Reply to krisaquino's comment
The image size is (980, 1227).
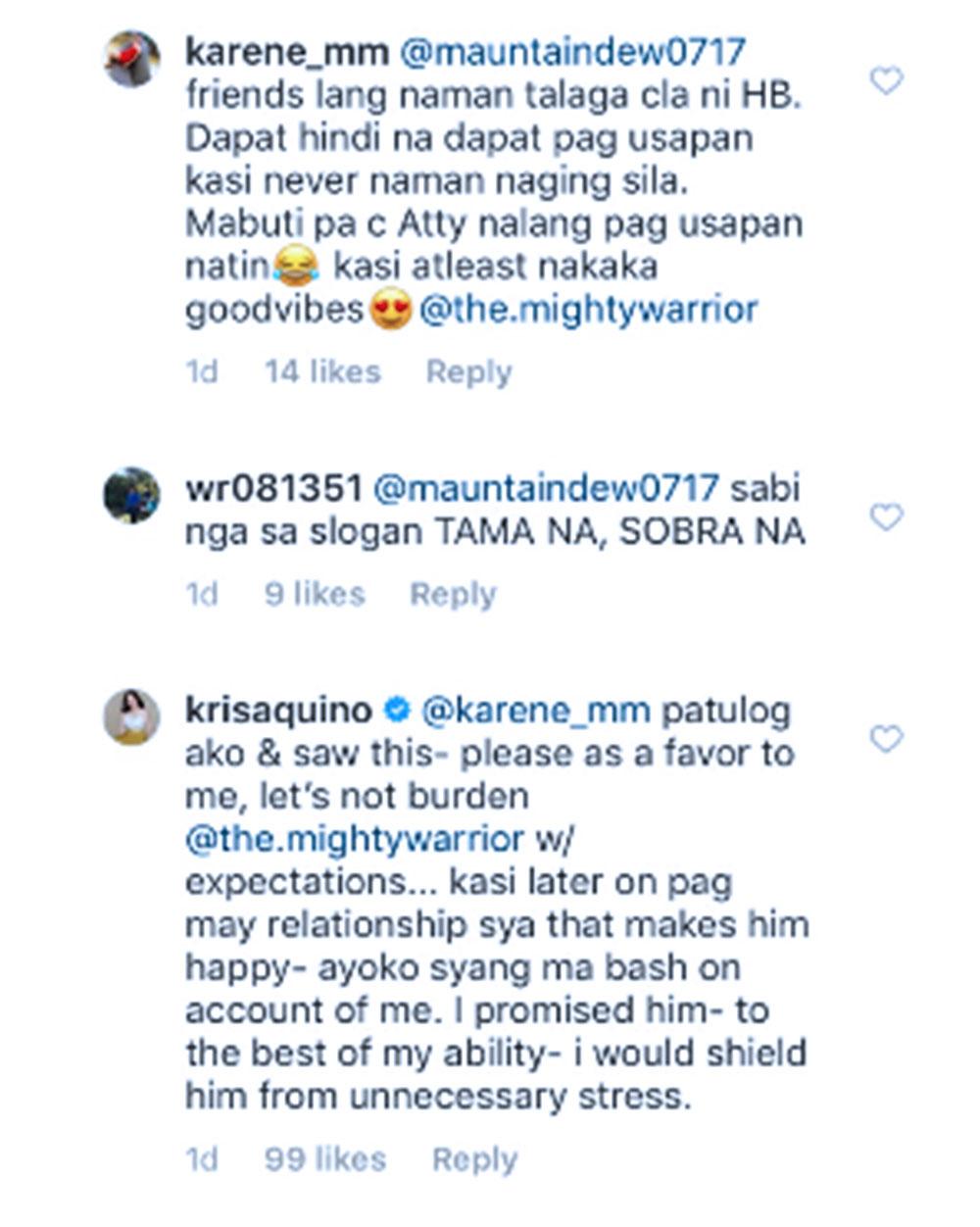click(474, 1160)
